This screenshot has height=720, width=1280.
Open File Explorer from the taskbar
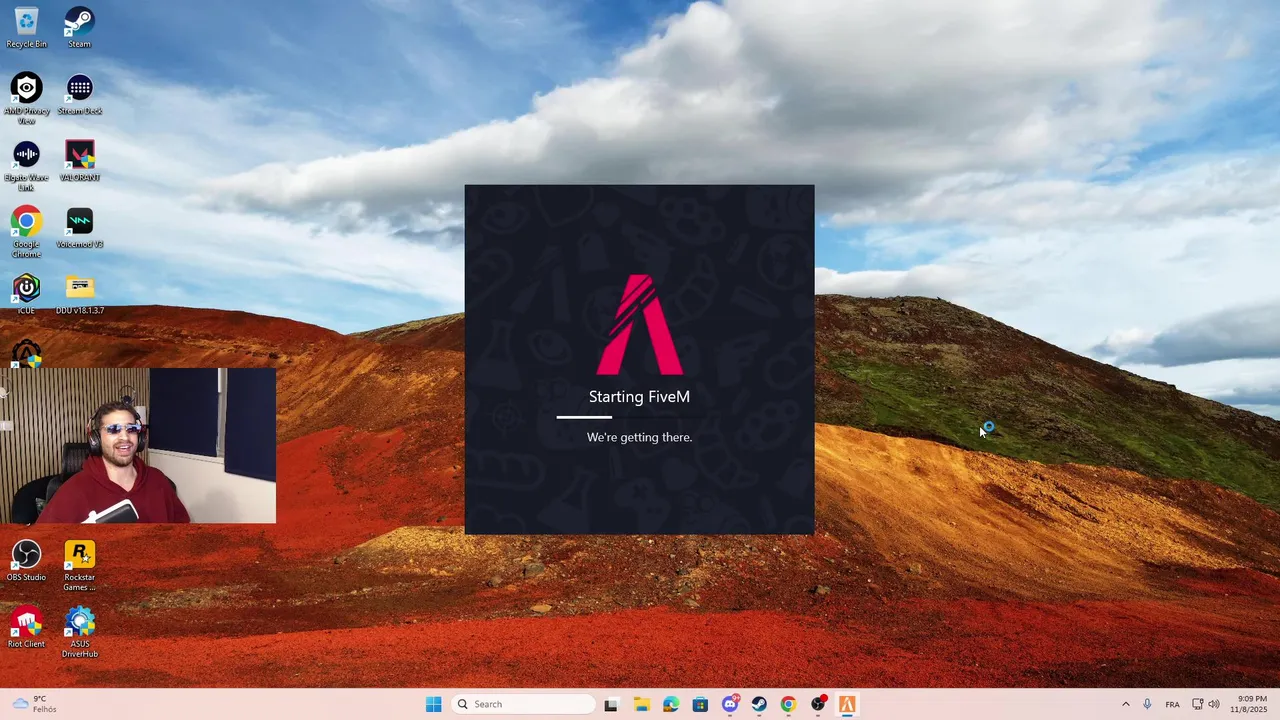click(641, 704)
